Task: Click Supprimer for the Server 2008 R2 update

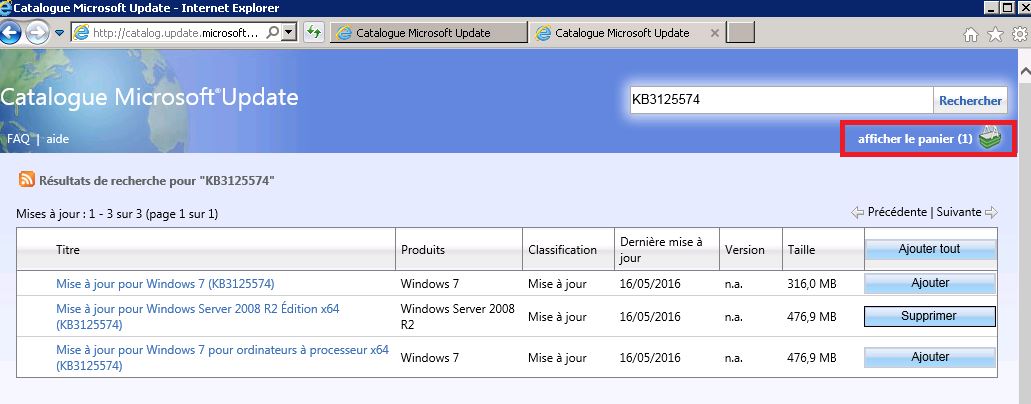Action: tap(930, 316)
